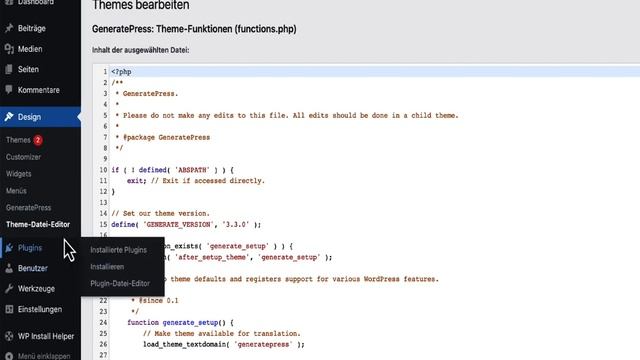Open the Customizer submenu link
This screenshot has height=360, width=640.
tap(23, 157)
